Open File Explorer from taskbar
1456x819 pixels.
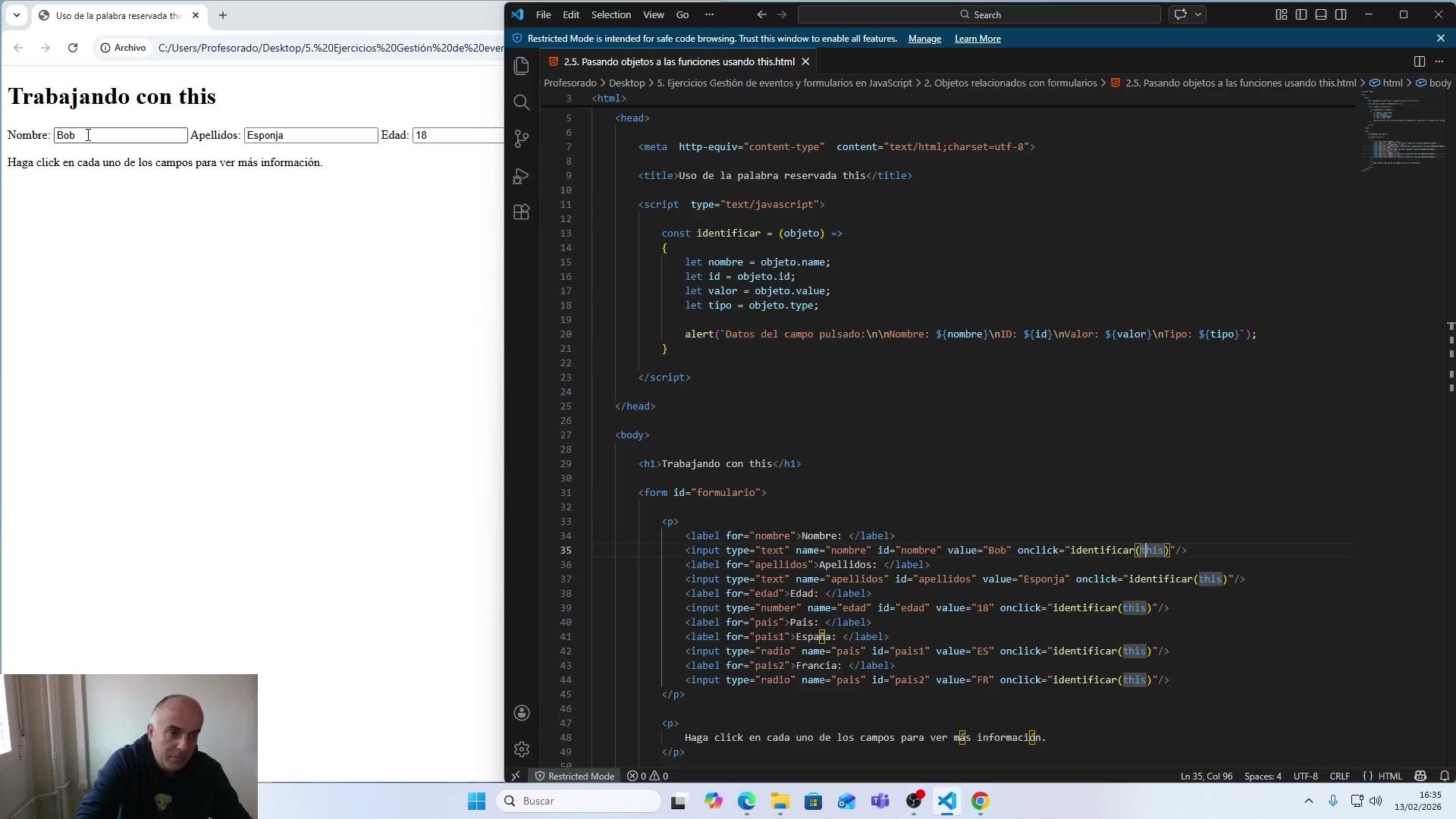tap(780, 801)
